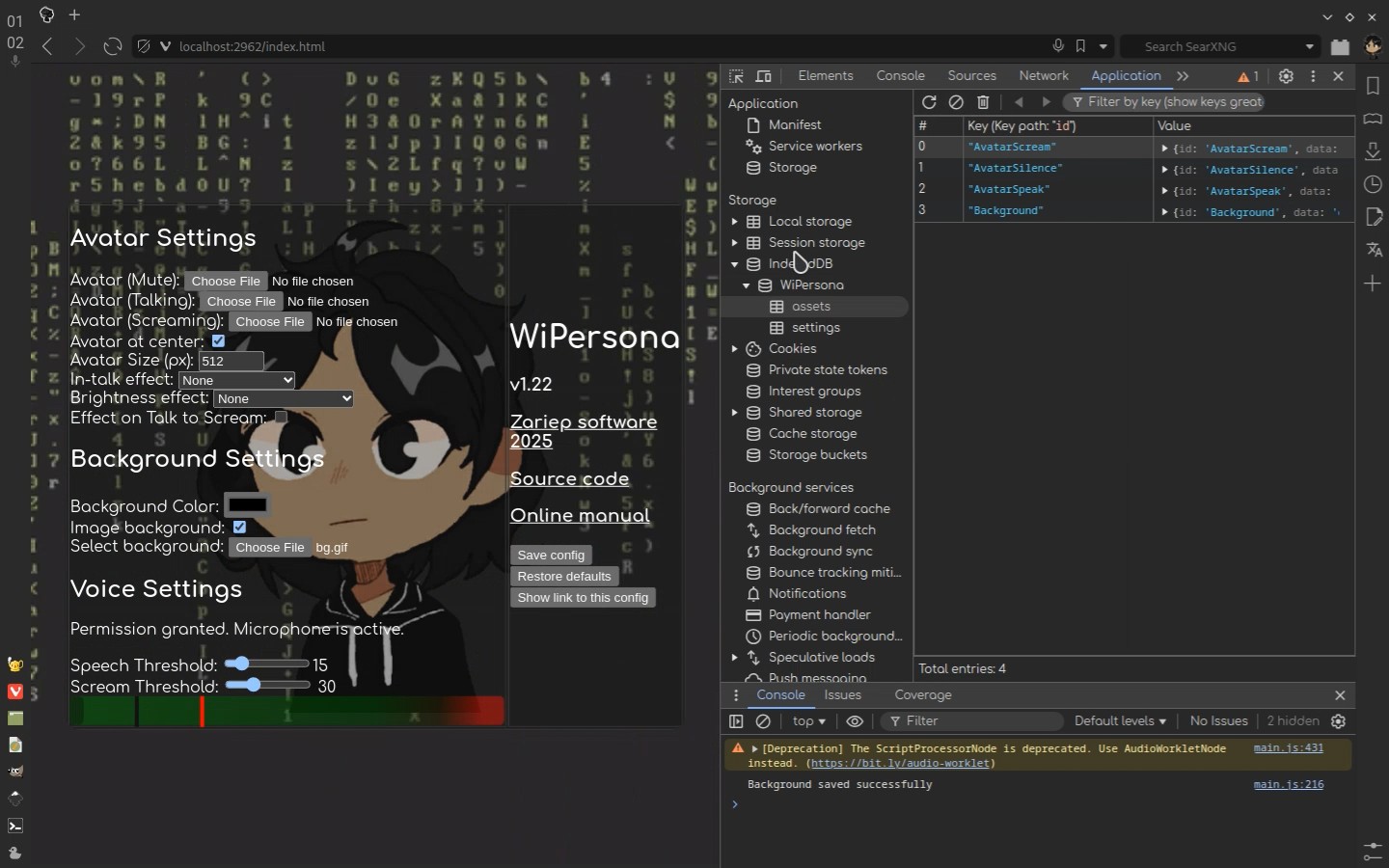The image size is (1389, 868).
Task: Create a live expression with the eye icon
Action: pyautogui.click(x=855, y=721)
